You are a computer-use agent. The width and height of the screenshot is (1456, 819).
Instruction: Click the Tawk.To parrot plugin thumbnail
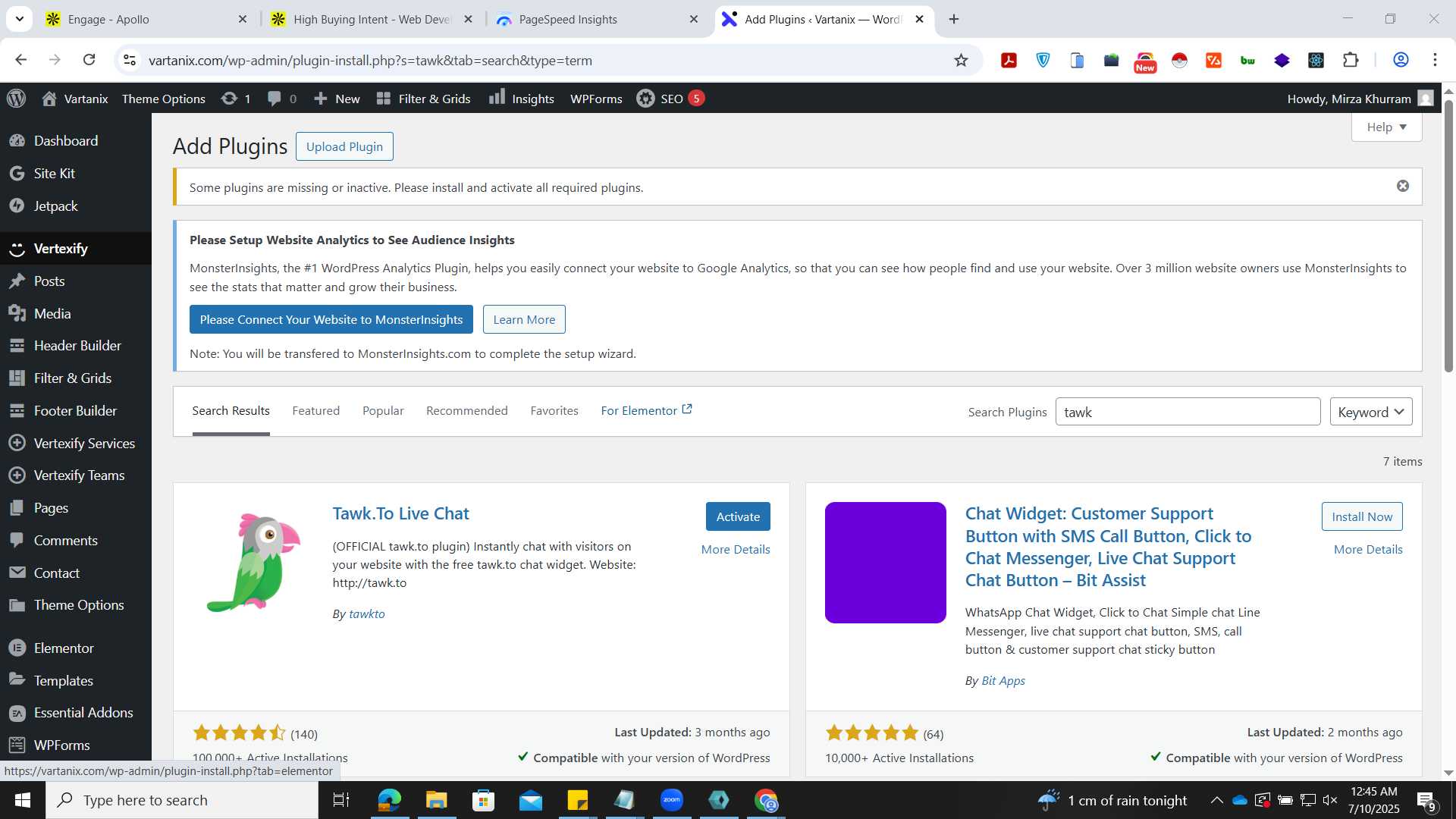pos(253,562)
